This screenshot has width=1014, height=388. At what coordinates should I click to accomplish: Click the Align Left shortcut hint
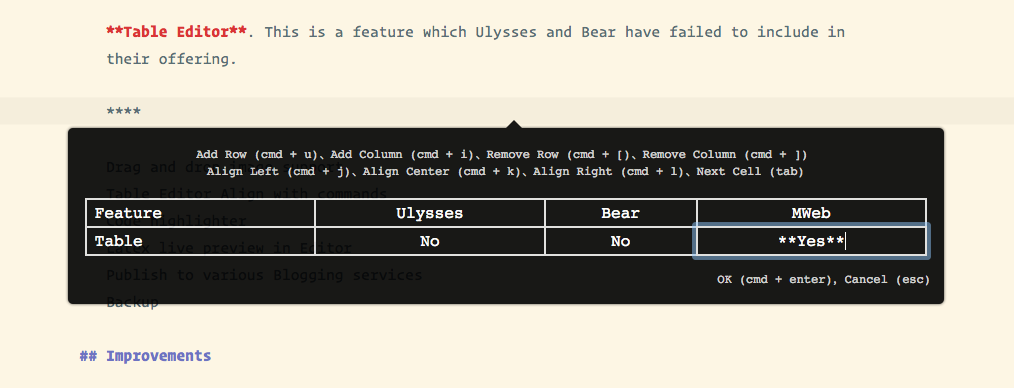(278, 171)
